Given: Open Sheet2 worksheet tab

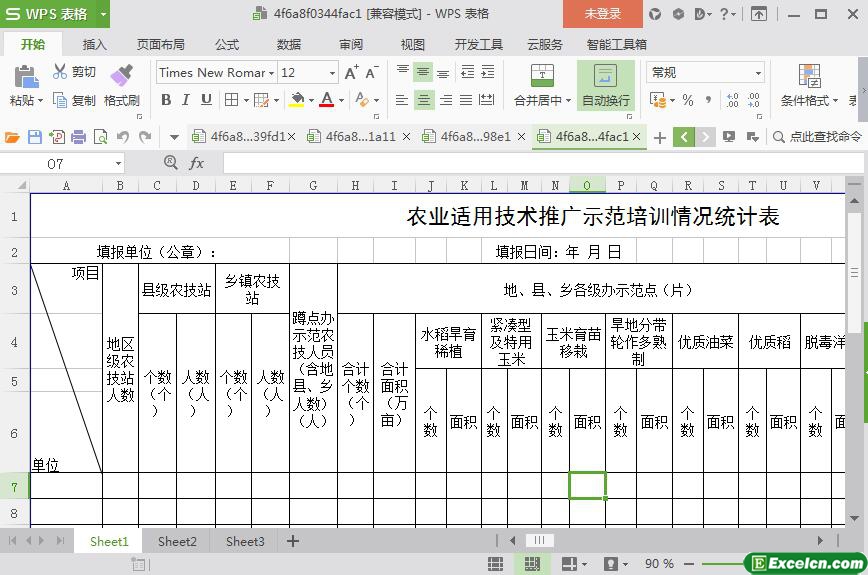Looking at the screenshot, I should (x=177, y=541).
